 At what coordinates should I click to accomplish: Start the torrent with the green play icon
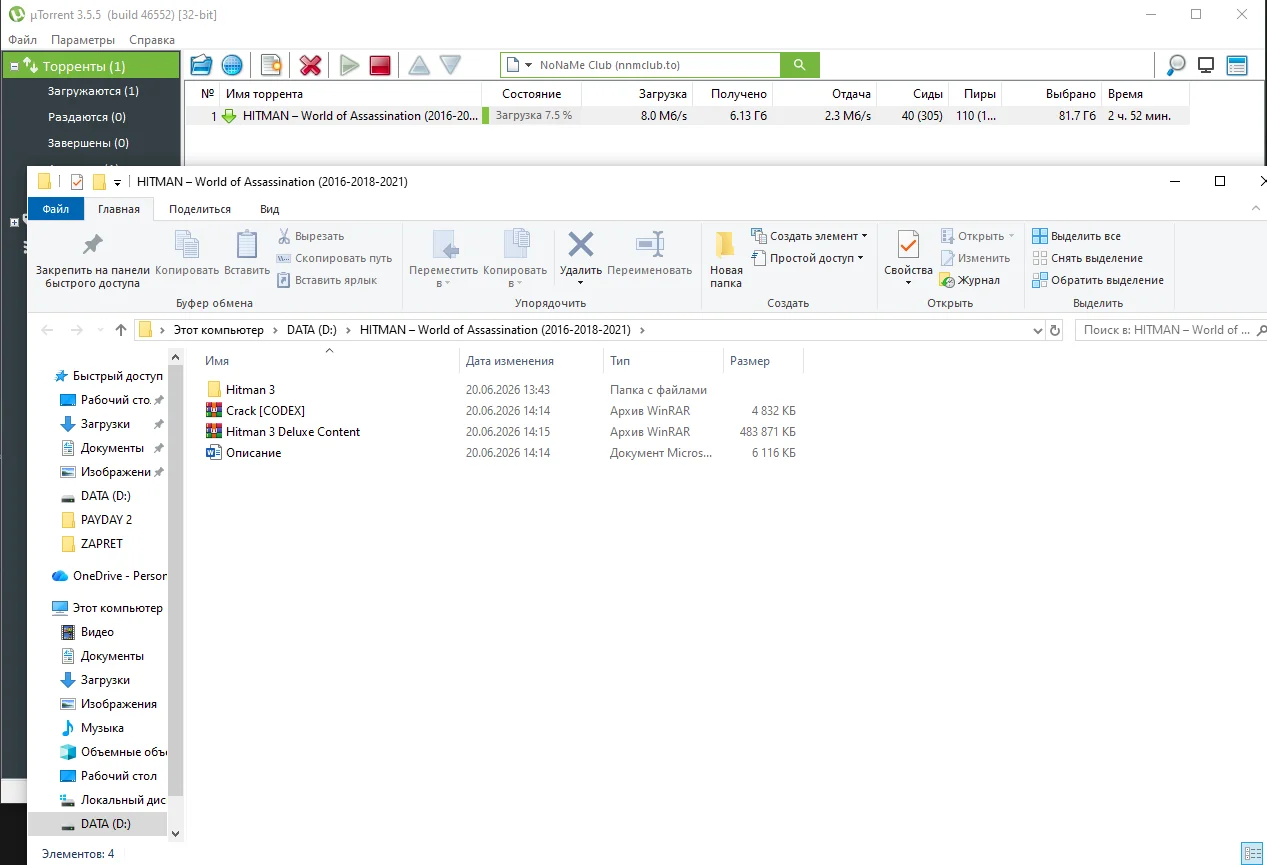(349, 65)
